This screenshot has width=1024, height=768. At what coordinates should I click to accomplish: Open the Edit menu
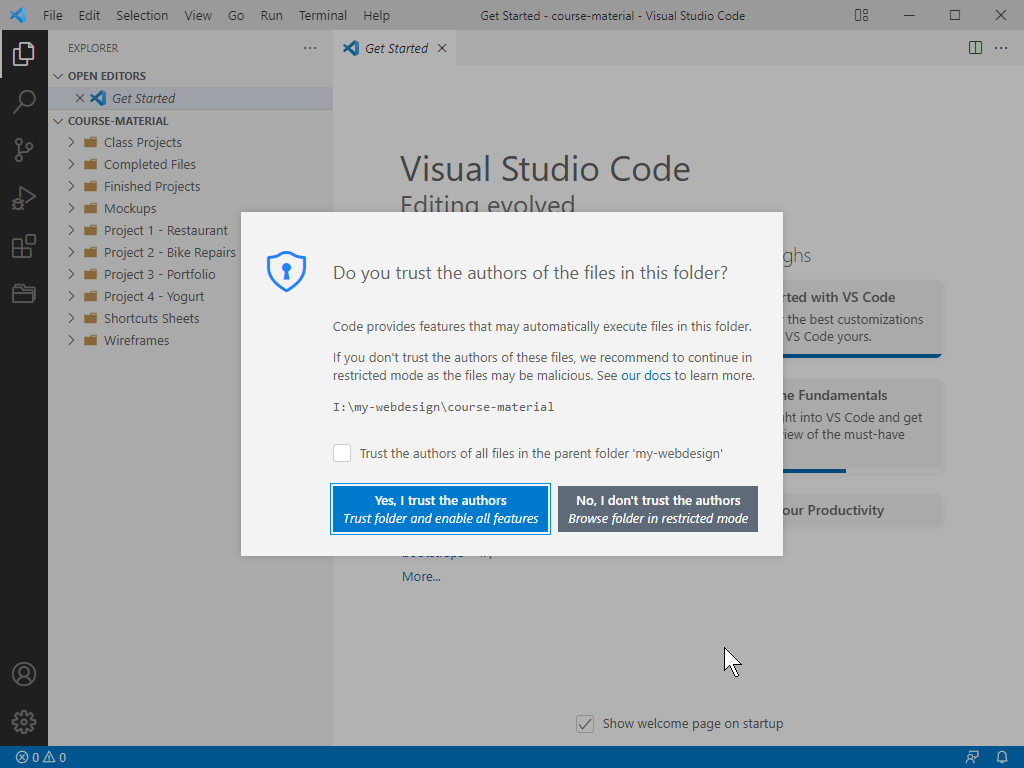pyautogui.click(x=89, y=15)
